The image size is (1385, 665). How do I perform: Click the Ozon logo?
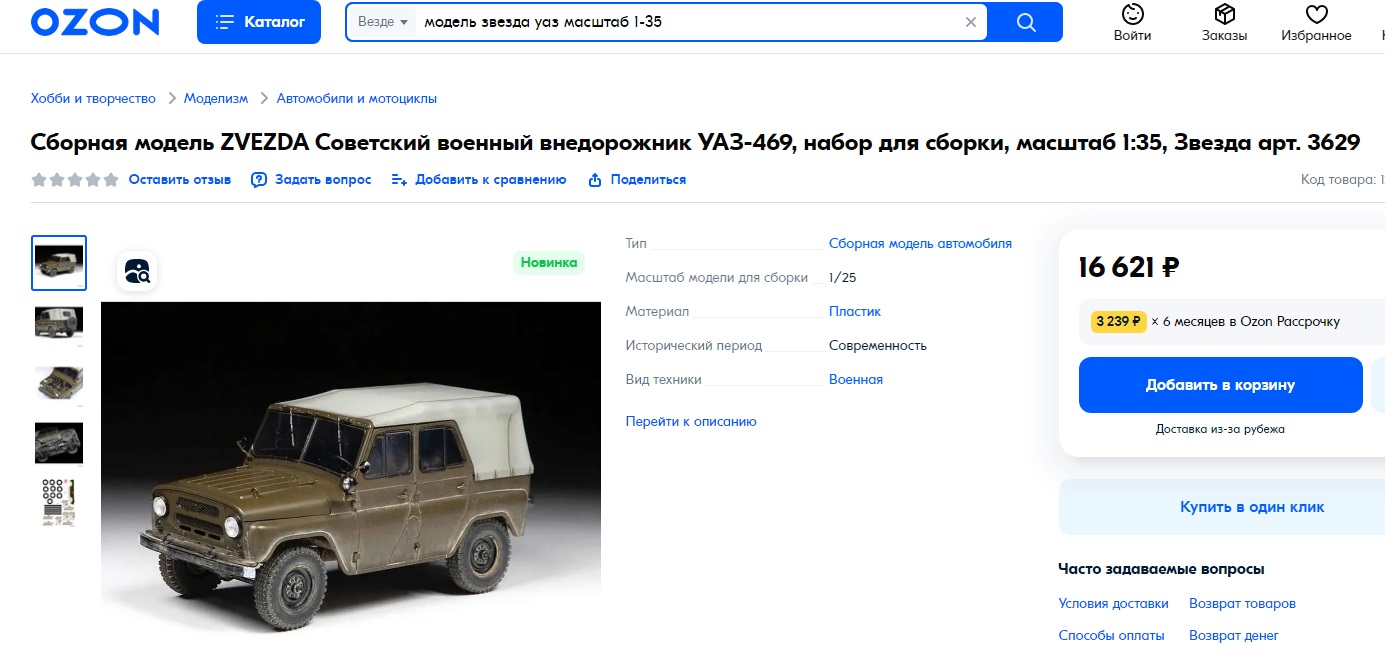pos(95,22)
